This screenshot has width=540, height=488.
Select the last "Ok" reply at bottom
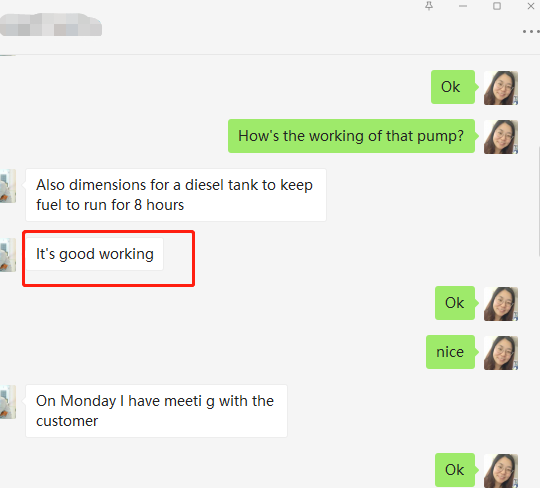pos(455,470)
